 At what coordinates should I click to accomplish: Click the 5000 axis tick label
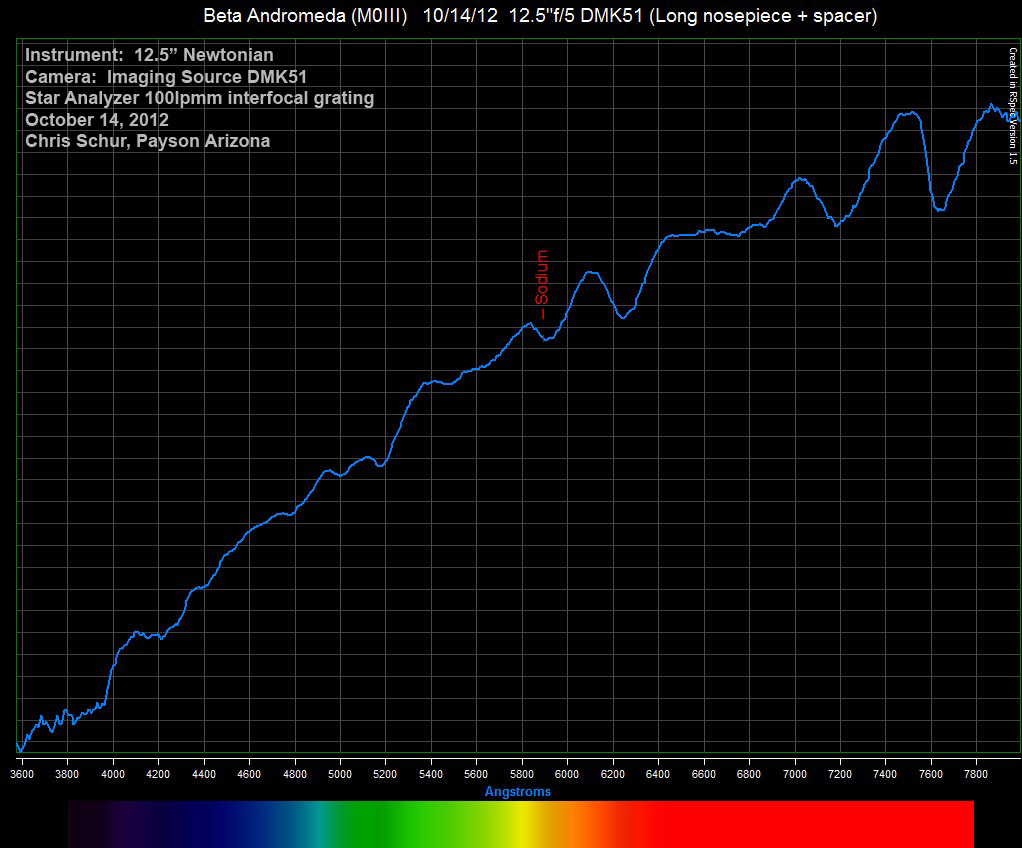pyautogui.click(x=340, y=774)
